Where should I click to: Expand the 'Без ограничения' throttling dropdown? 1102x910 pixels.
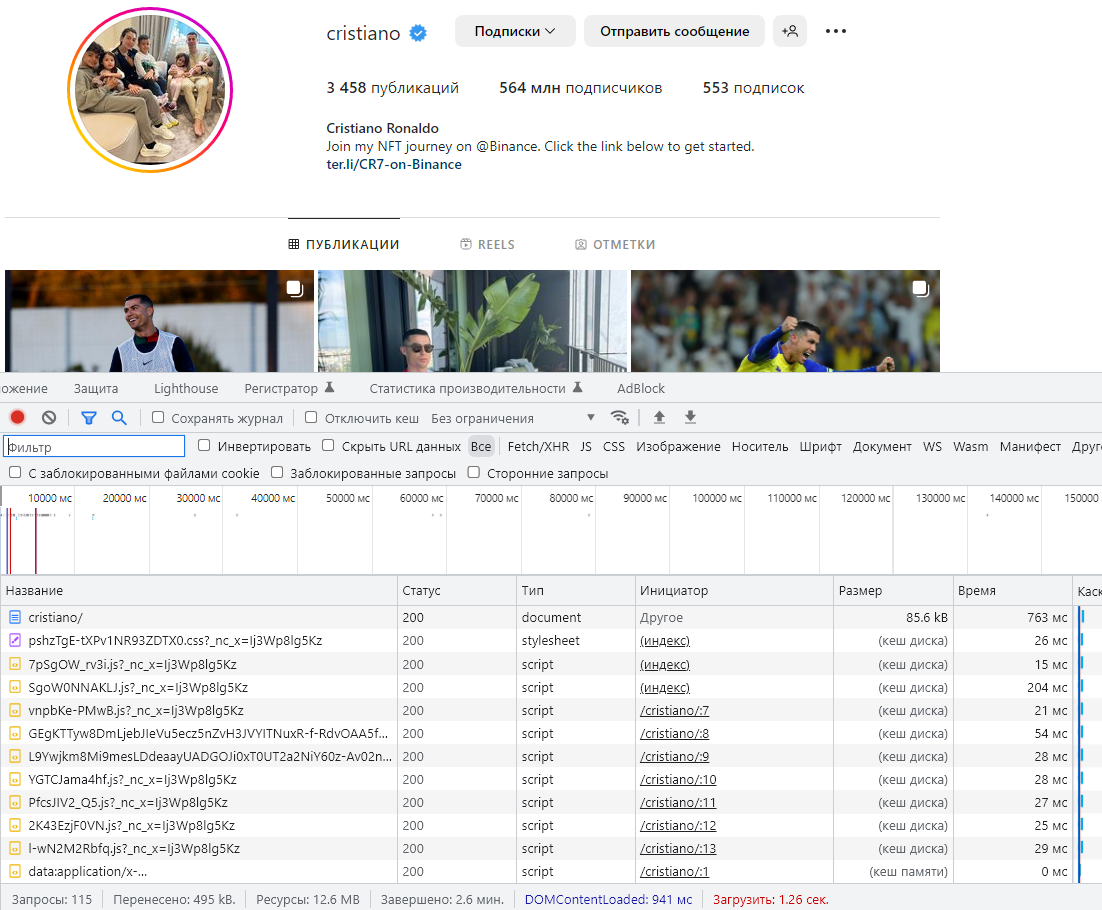click(x=512, y=418)
